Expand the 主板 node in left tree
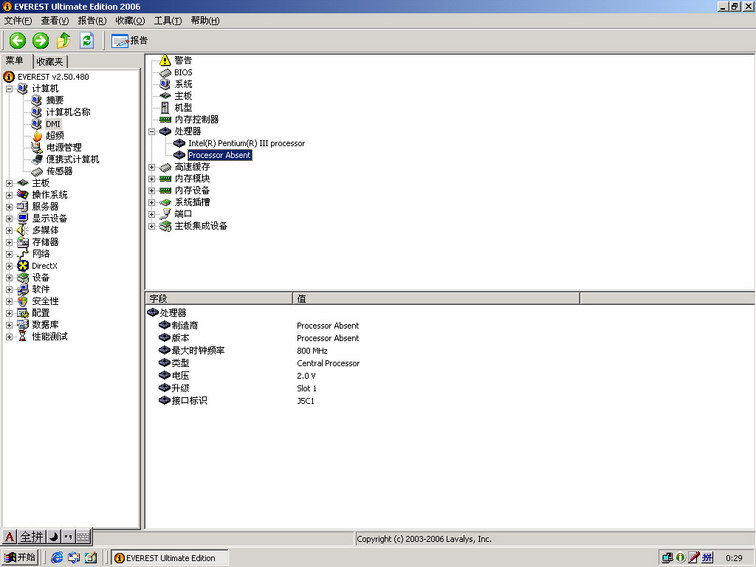756x567 pixels. click(9, 183)
